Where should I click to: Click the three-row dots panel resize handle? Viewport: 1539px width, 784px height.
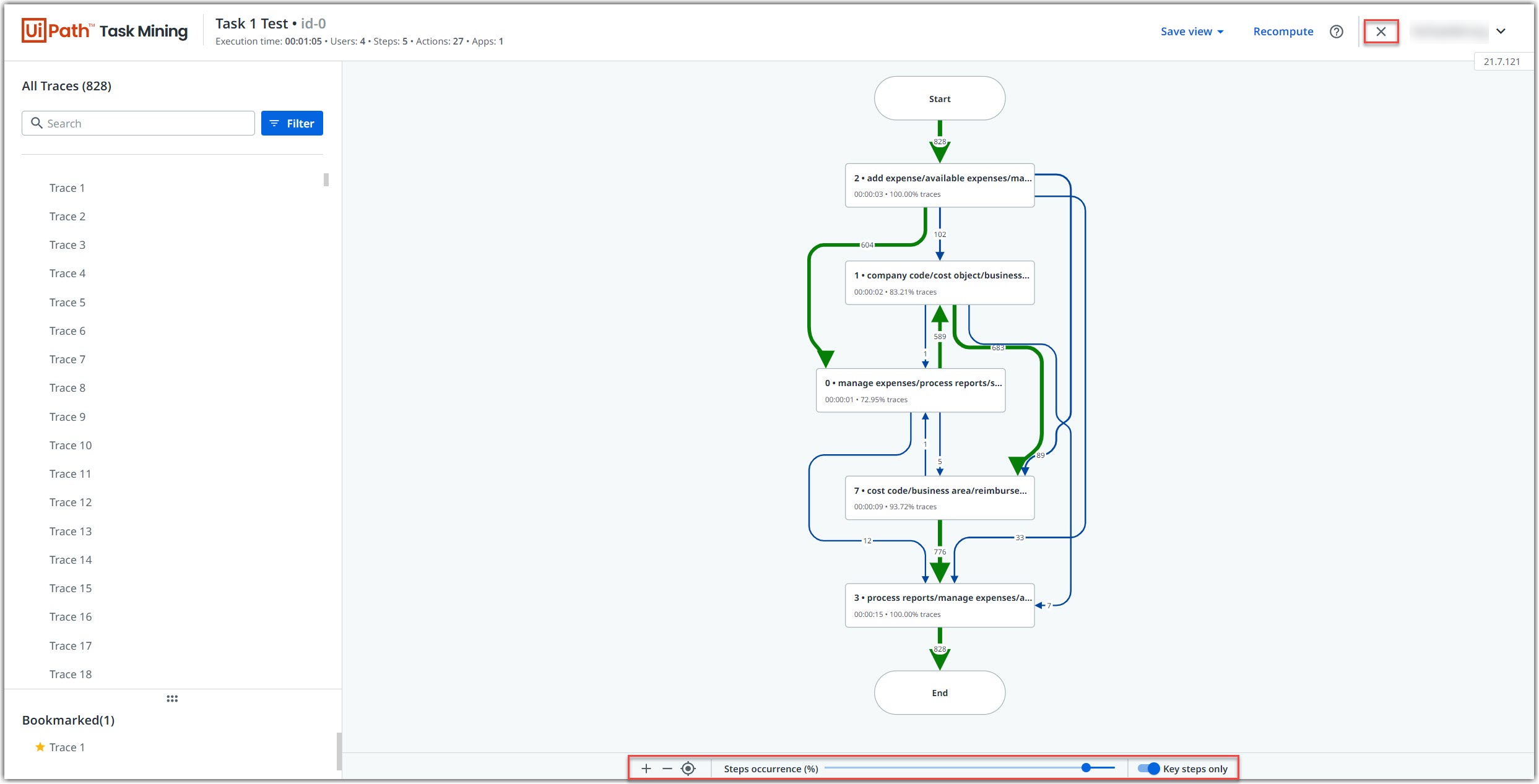[172, 699]
